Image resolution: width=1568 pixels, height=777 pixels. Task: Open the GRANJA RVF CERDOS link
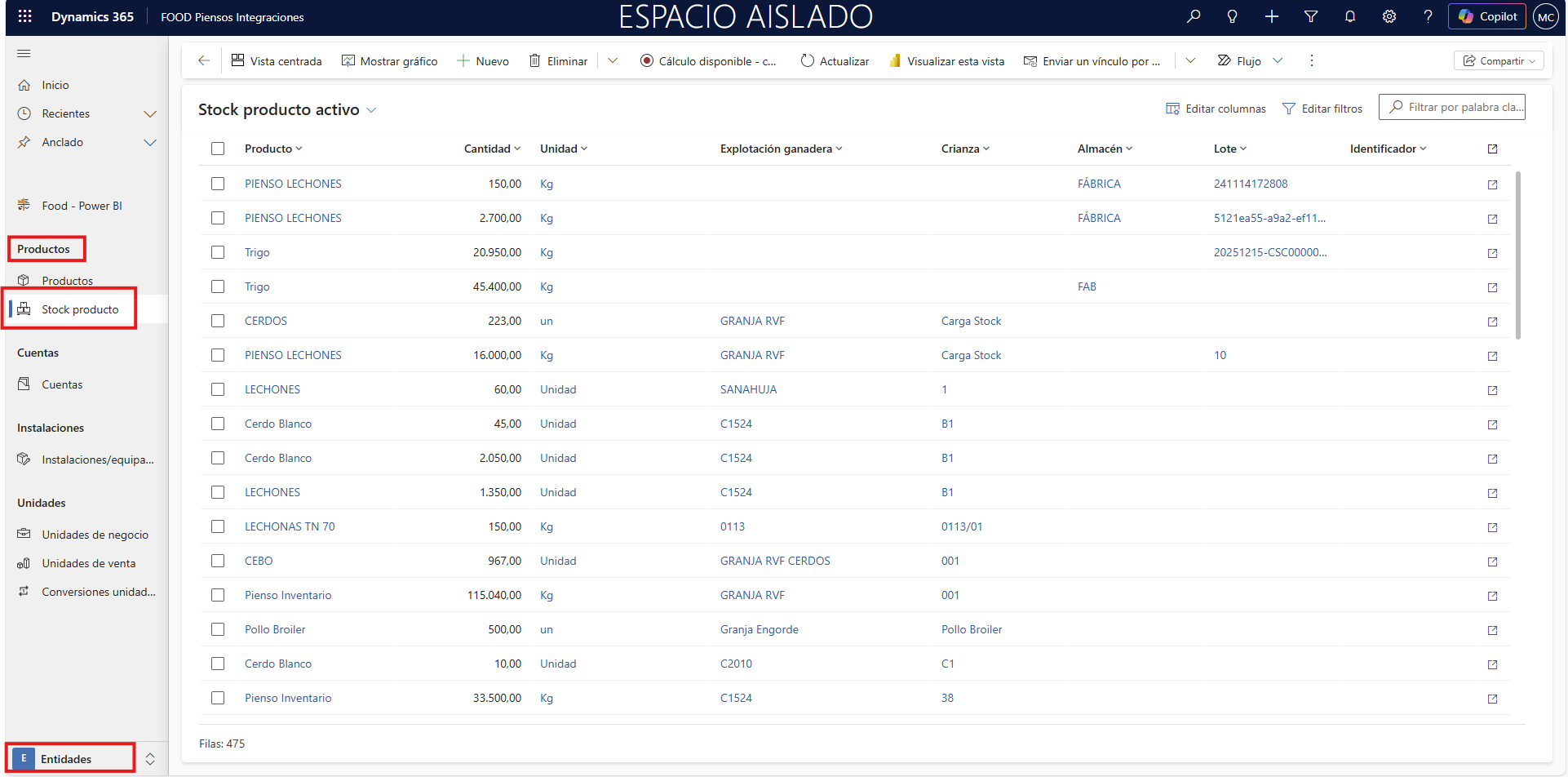pyautogui.click(x=774, y=561)
